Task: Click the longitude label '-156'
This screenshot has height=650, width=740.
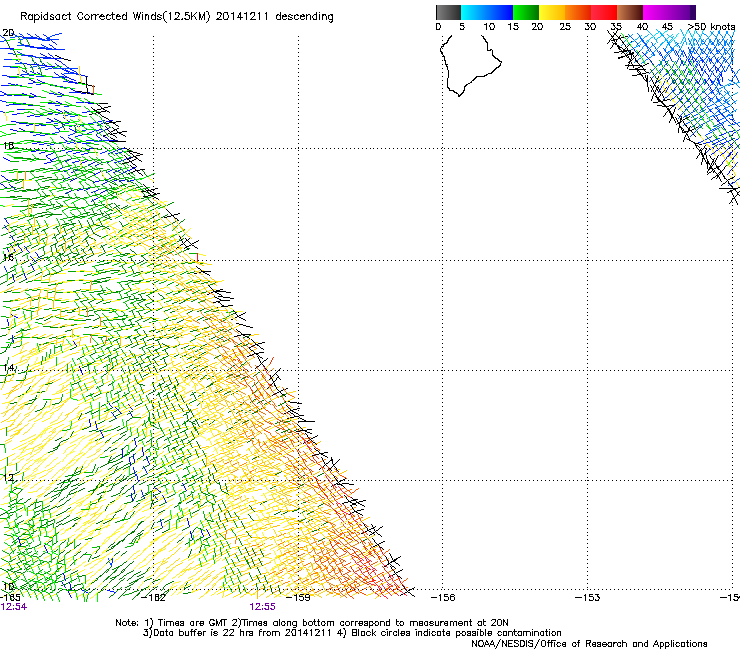Action: pos(443,598)
